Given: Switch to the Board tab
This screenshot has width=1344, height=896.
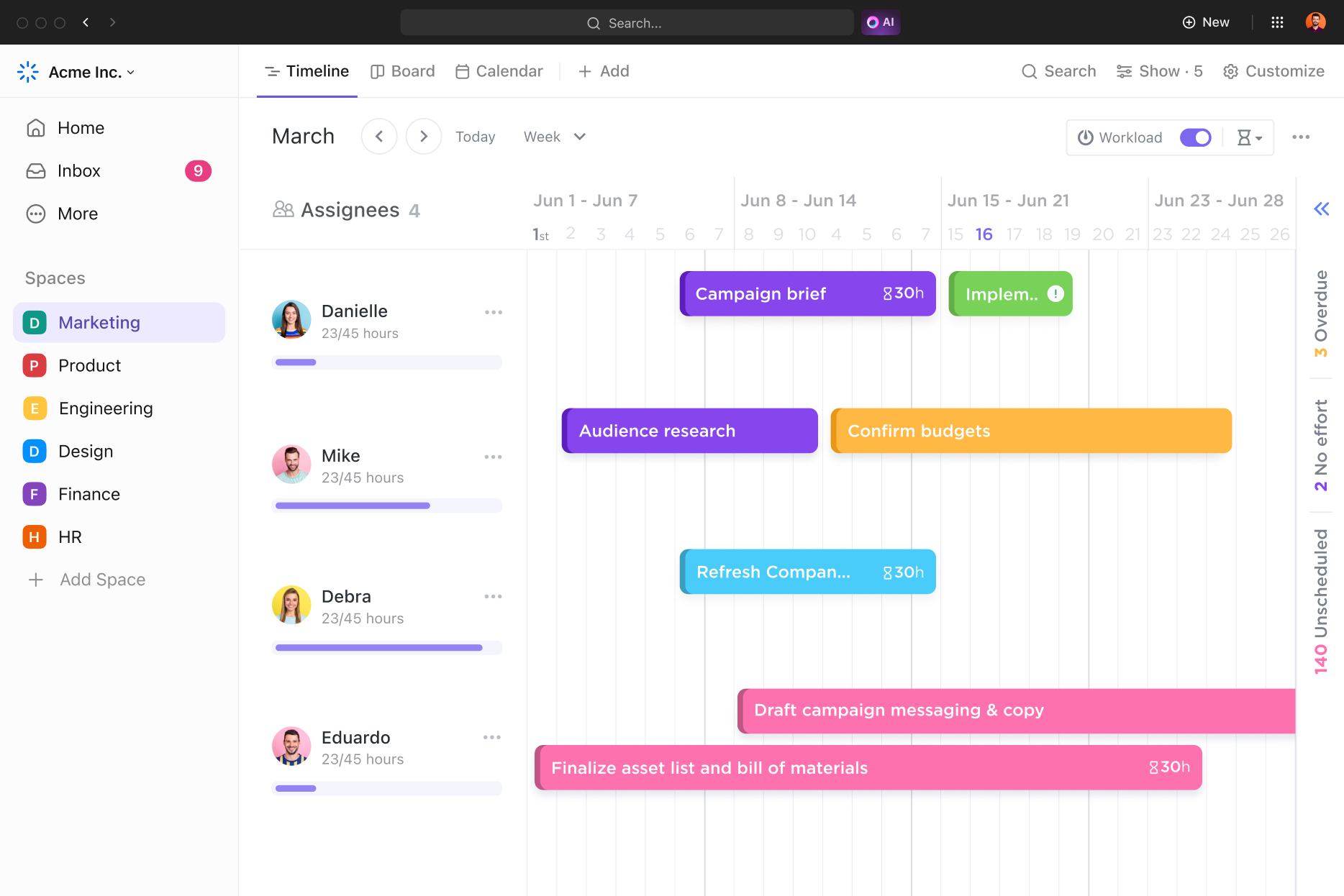Looking at the screenshot, I should coord(402,71).
